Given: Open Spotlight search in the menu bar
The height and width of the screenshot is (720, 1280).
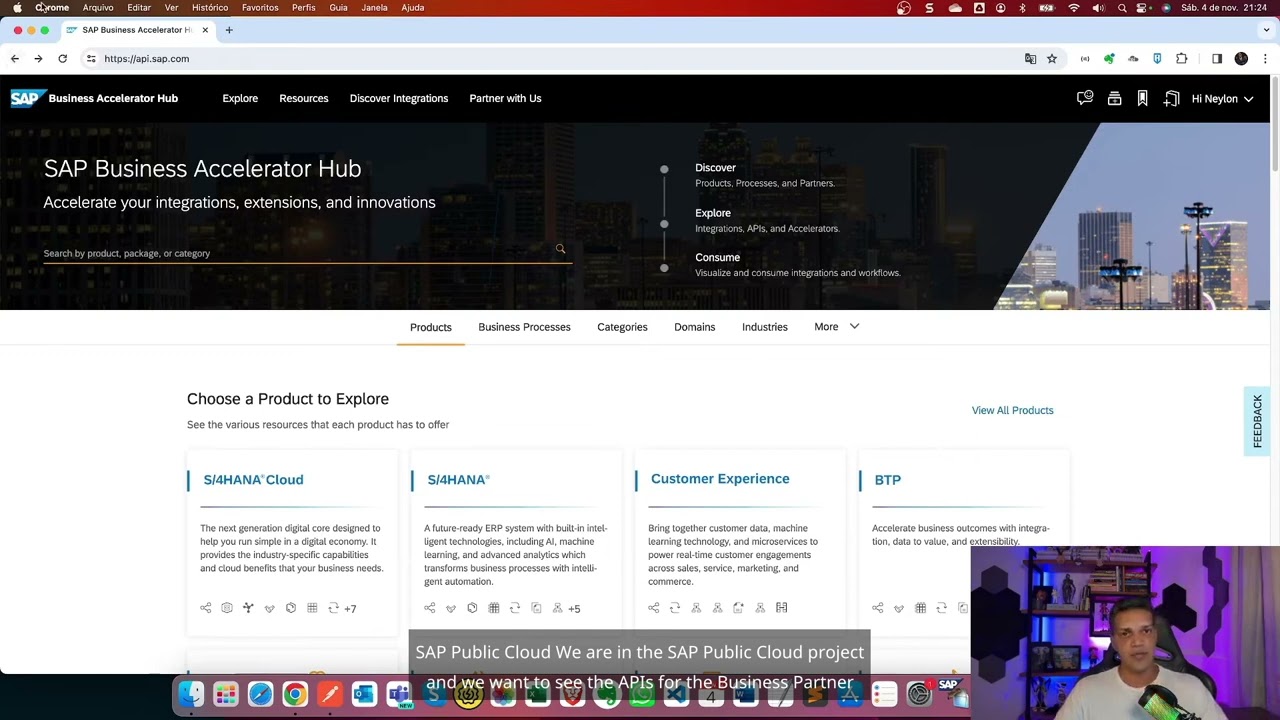Looking at the screenshot, I should 1122,8.
